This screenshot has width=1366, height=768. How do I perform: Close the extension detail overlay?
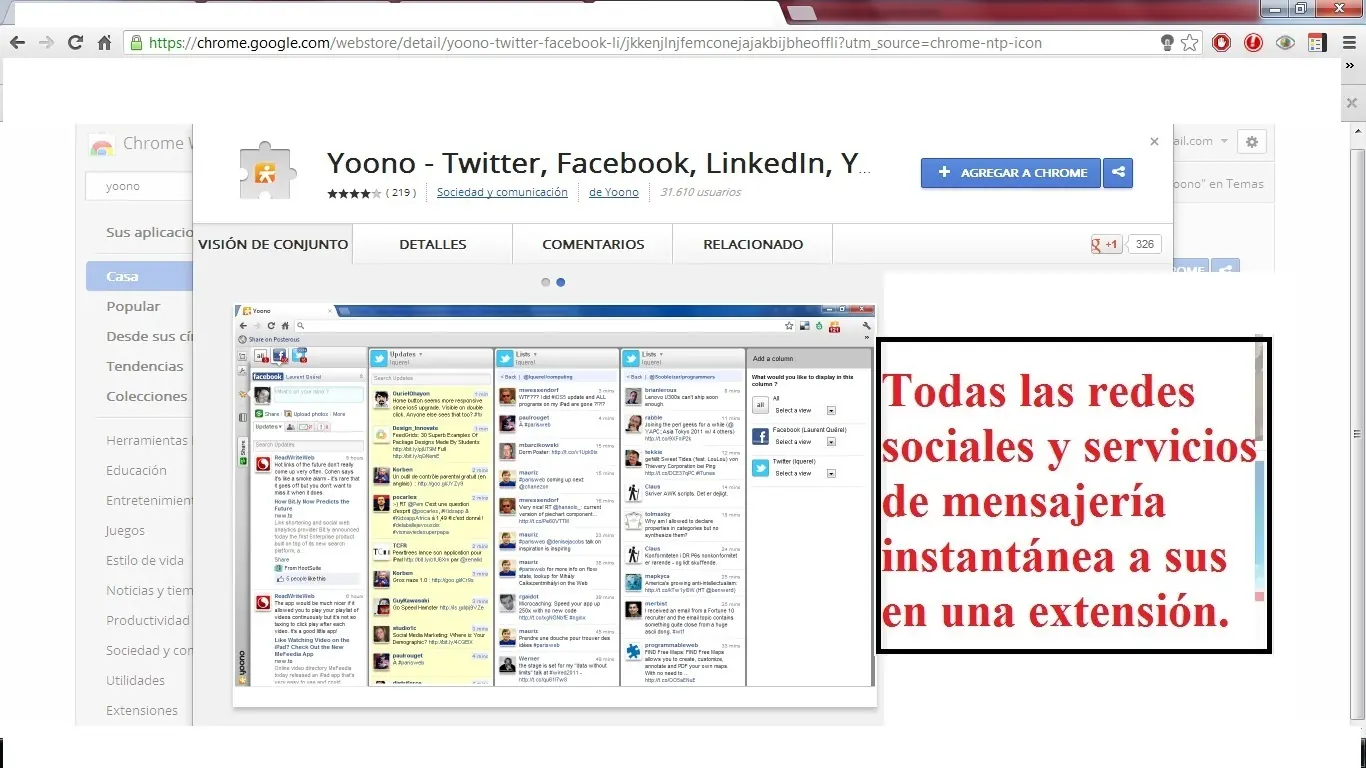[x=1154, y=142]
